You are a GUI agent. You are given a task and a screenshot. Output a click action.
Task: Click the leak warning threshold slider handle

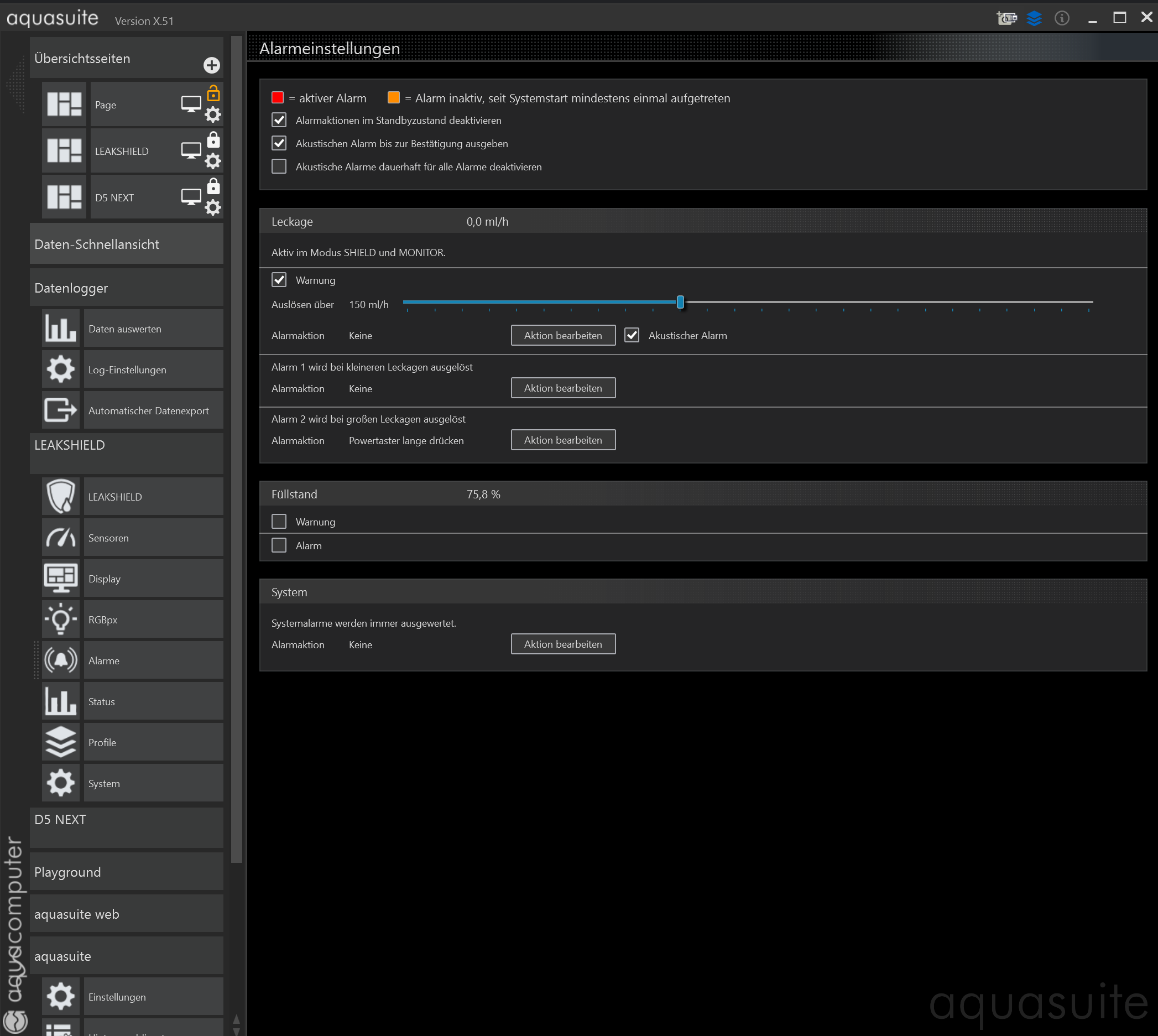[x=680, y=302]
